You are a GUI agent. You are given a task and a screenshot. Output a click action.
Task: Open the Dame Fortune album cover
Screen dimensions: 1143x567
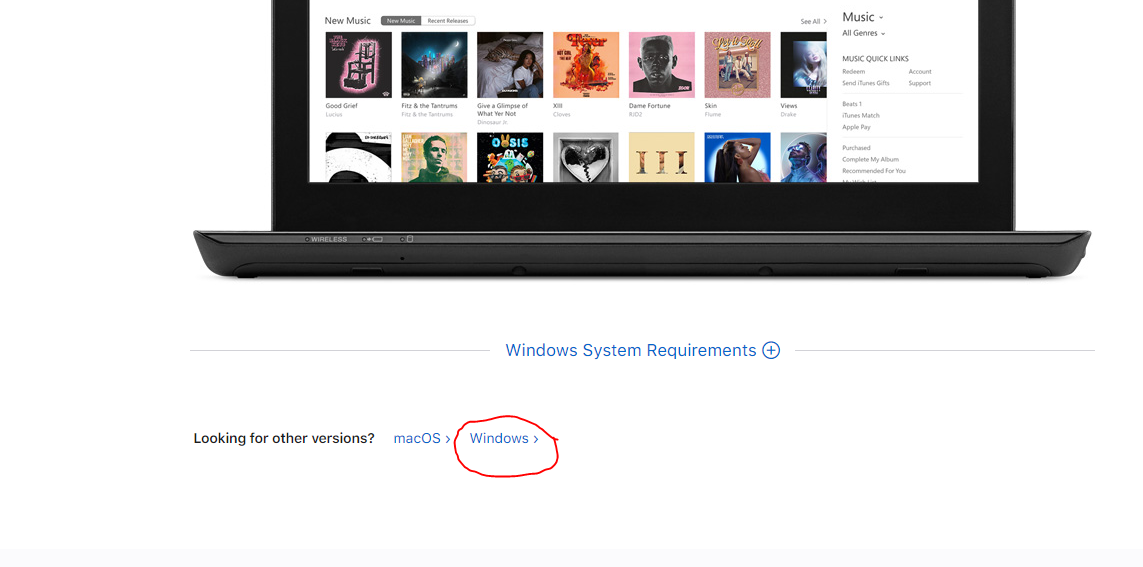[661, 65]
